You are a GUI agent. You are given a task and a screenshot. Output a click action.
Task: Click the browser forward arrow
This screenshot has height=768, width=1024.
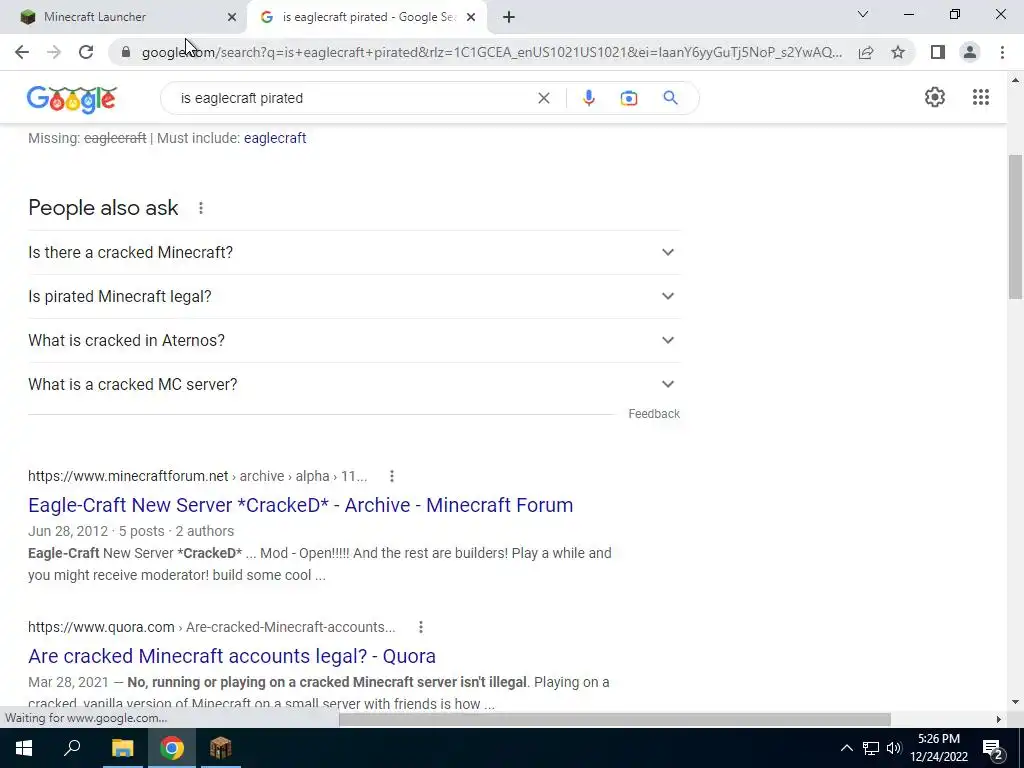tap(54, 52)
